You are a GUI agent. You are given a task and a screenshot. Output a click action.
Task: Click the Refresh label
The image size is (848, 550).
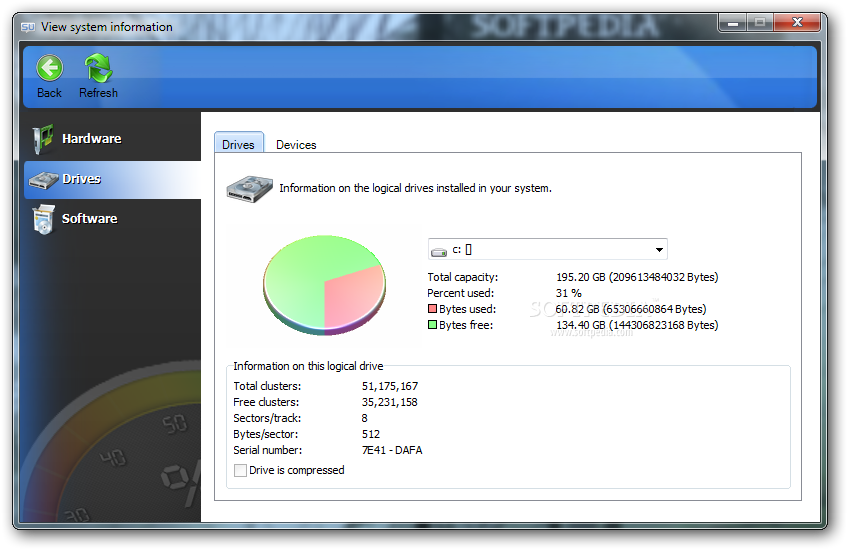click(x=98, y=93)
